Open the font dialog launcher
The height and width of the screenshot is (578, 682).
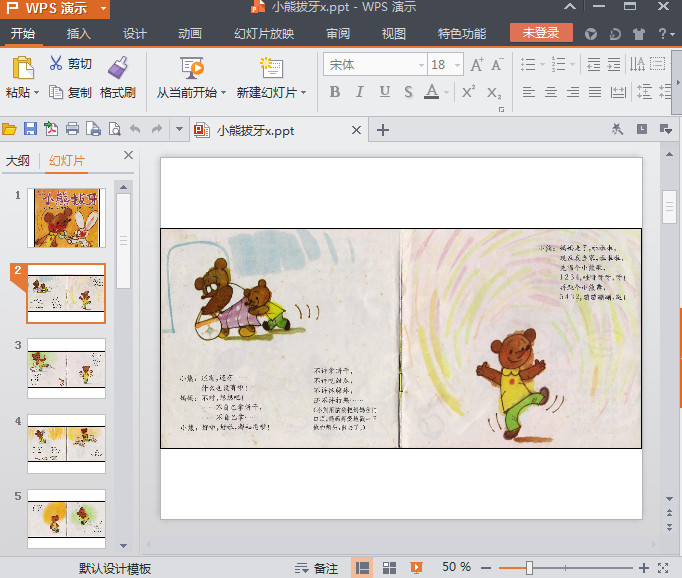pyautogui.click(x=501, y=110)
